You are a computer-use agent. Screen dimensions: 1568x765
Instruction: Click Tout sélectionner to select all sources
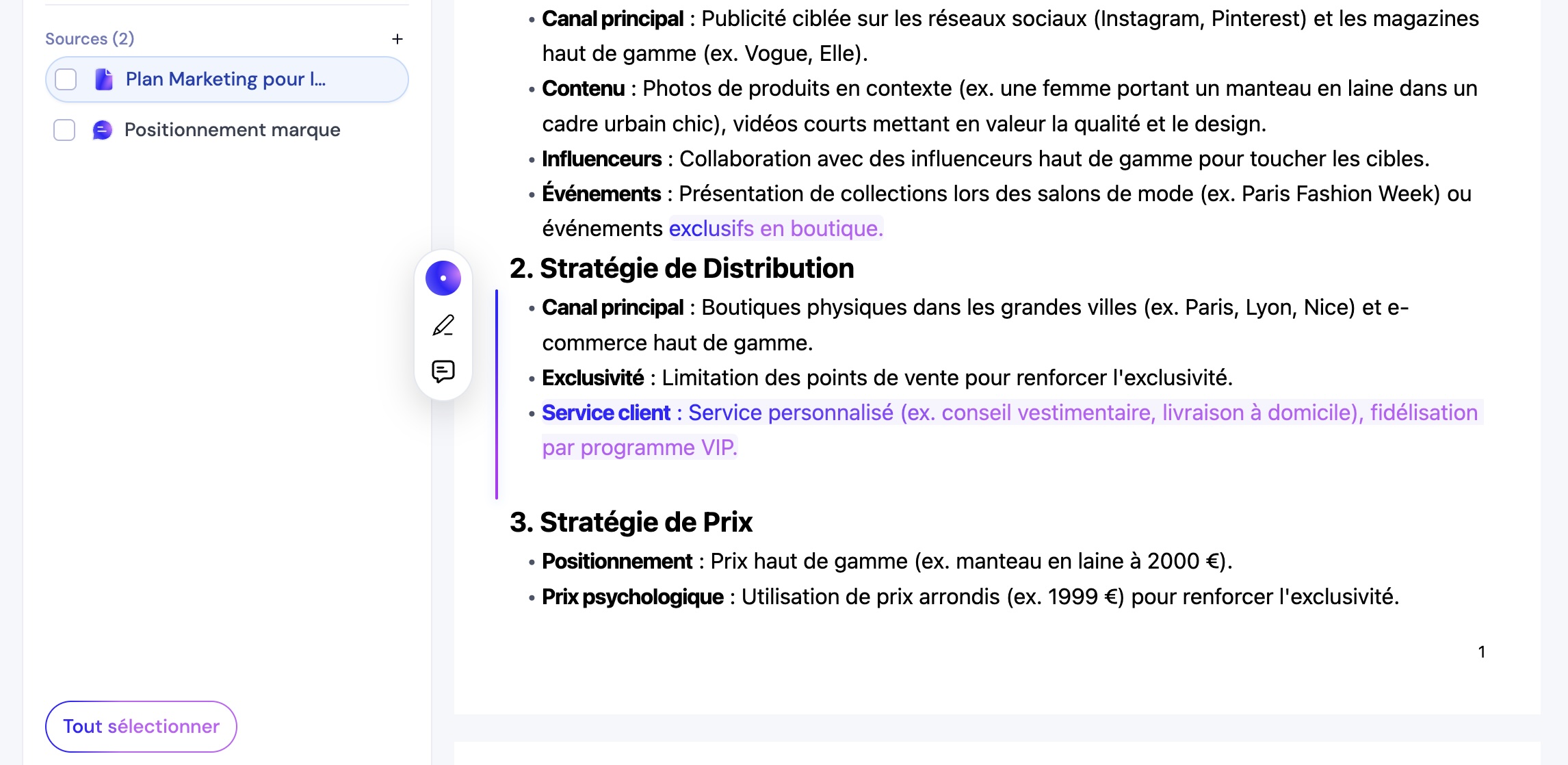140,727
